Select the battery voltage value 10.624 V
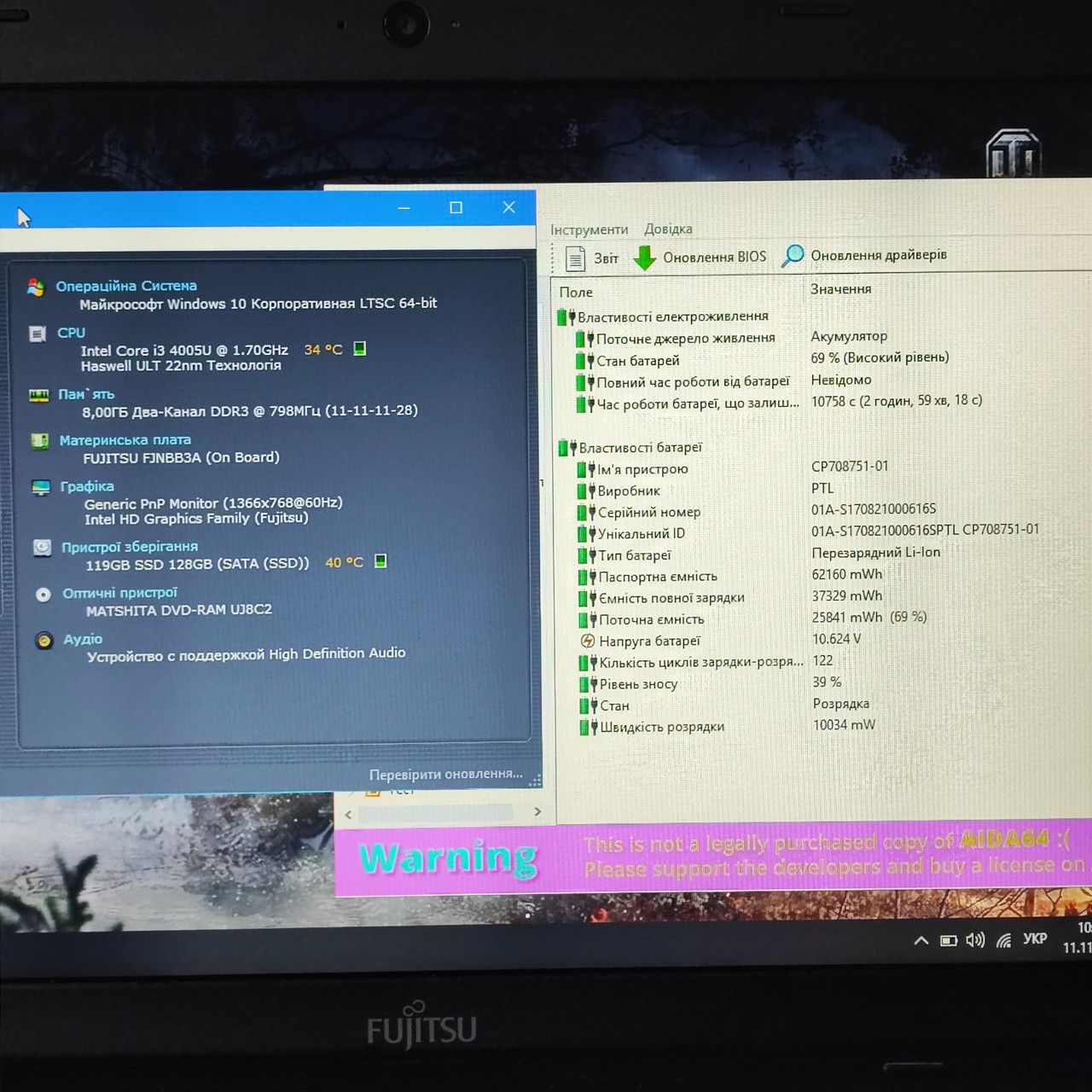The width and height of the screenshot is (1092, 1092). (837, 638)
